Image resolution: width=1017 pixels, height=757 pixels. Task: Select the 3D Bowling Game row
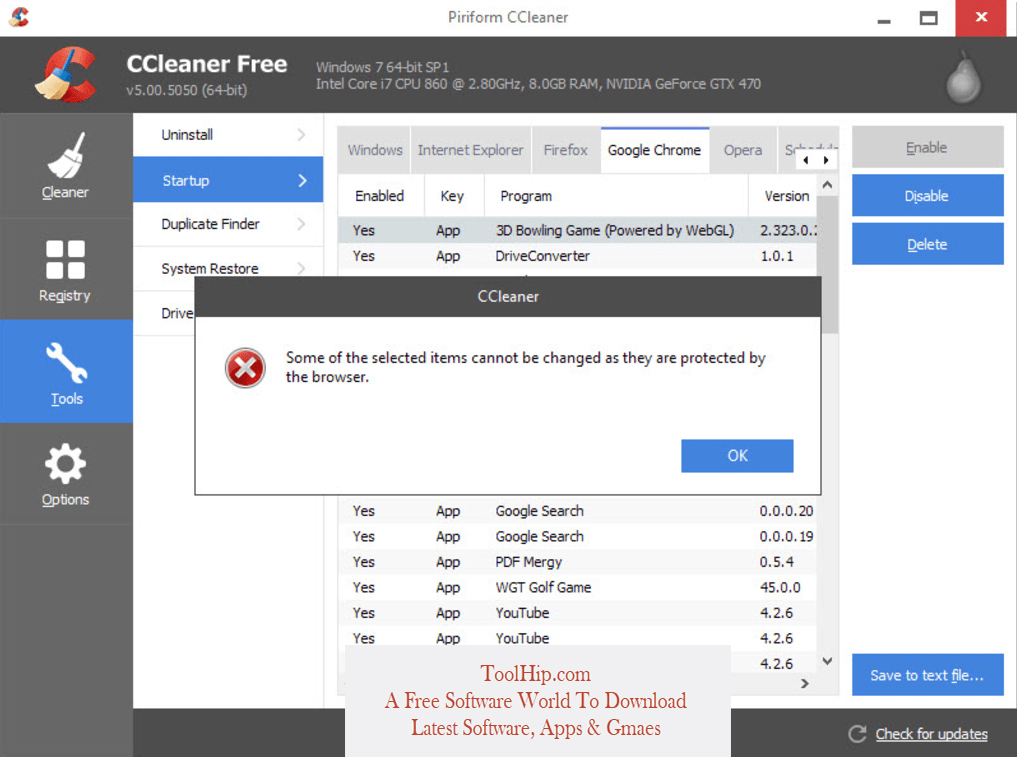pyautogui.click(x=577, y=230)
